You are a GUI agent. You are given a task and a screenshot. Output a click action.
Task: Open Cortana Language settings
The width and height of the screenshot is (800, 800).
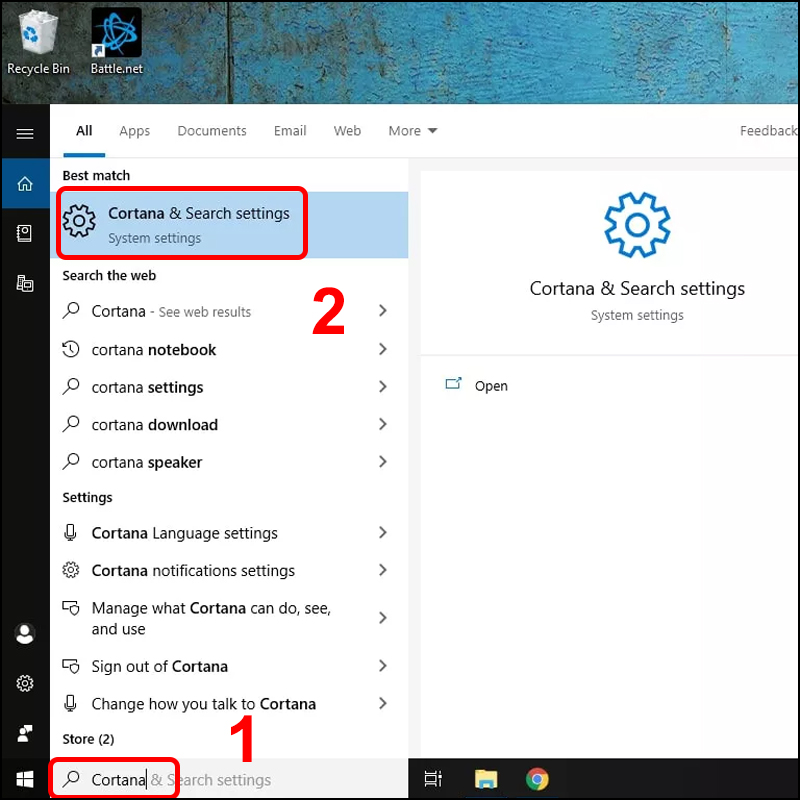point(229,533)
